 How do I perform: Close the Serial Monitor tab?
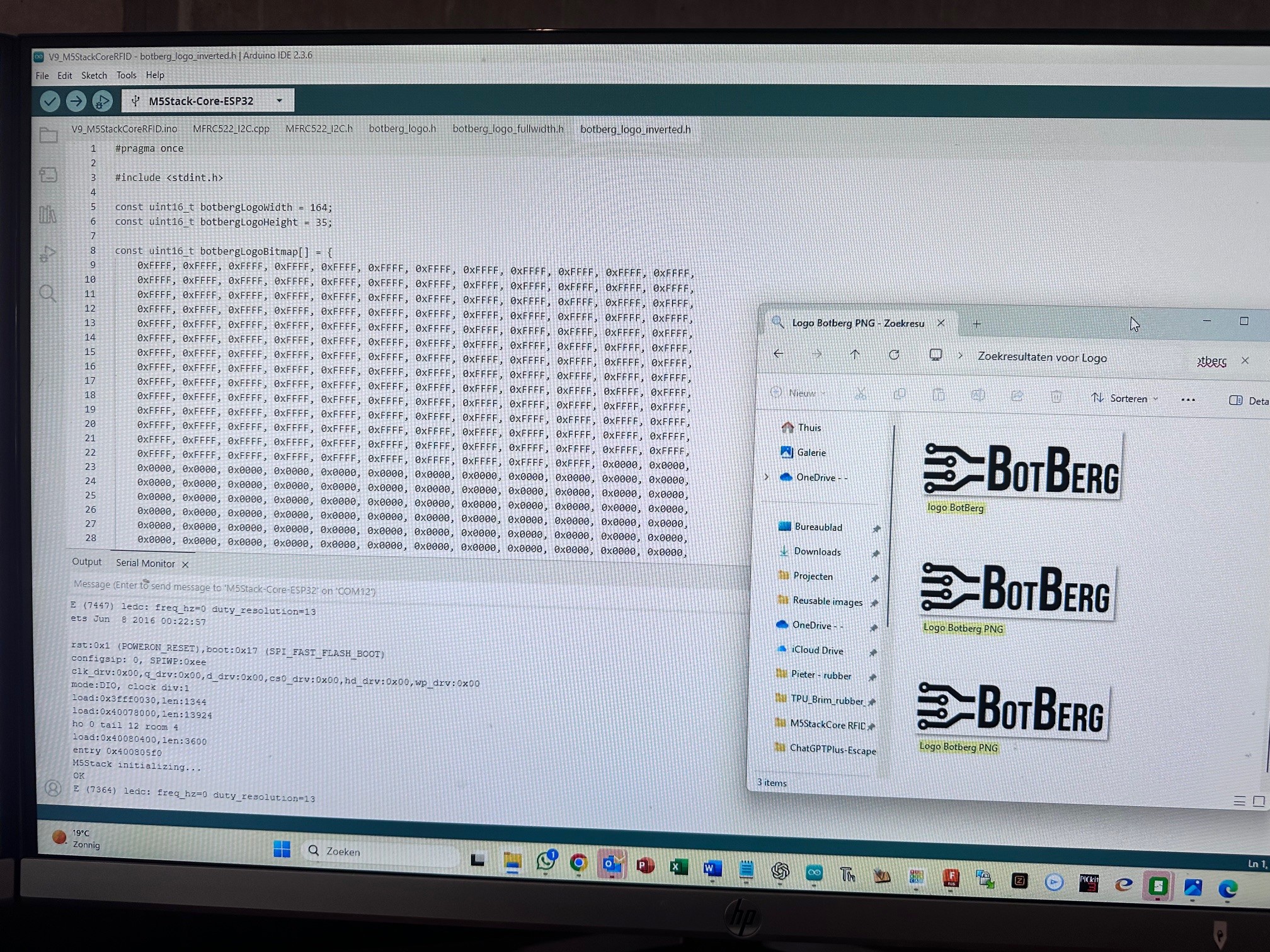point(185,565)
